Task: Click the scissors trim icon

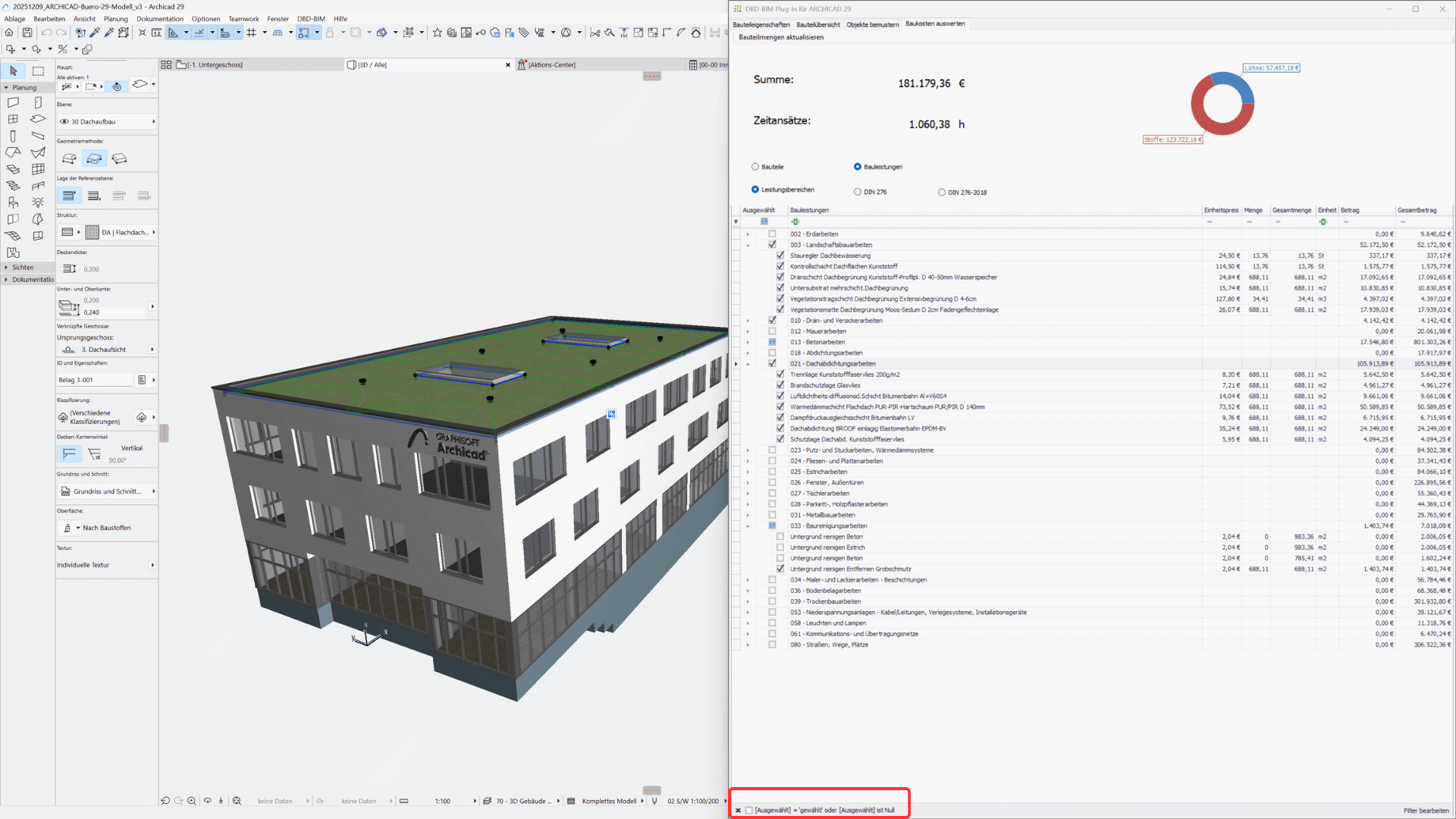Action: [595, 33]
